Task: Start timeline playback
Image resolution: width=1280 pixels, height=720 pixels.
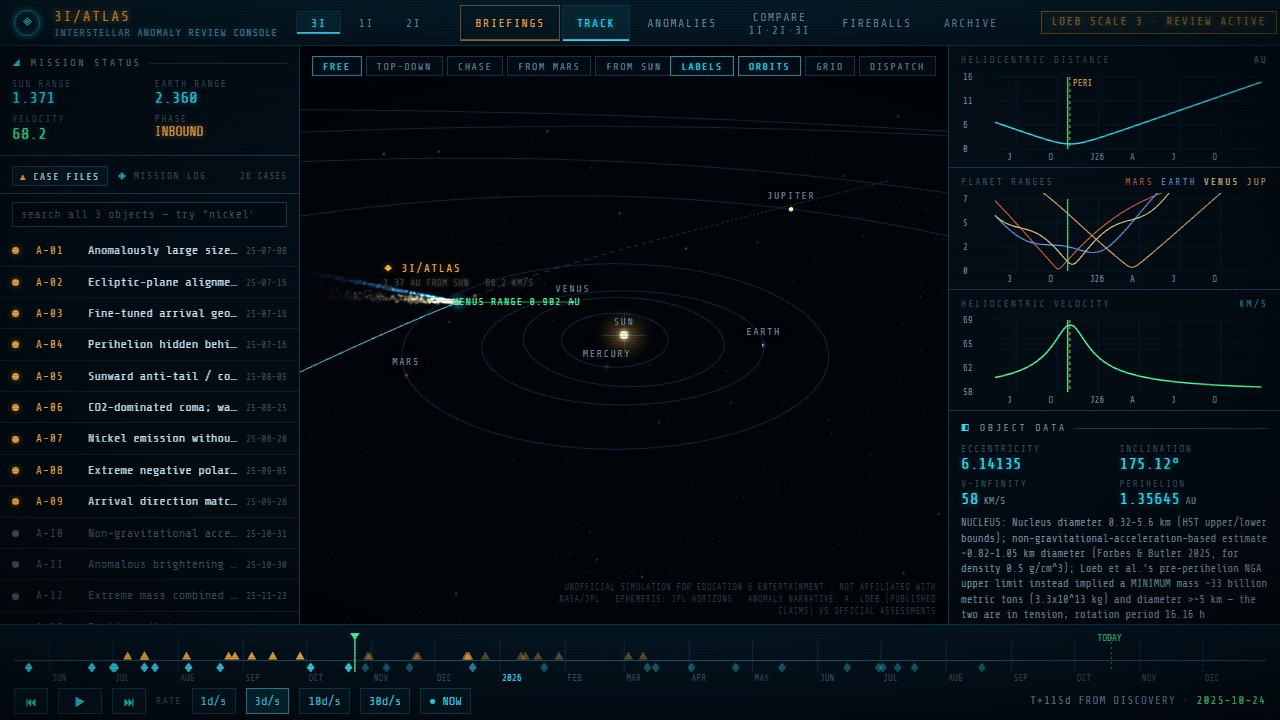Action: click(80, 701)
